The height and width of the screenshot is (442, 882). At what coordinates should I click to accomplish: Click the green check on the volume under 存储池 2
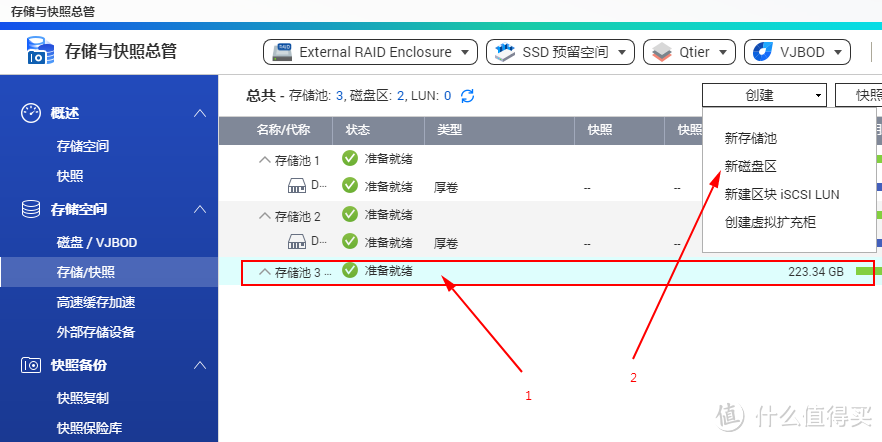350,241
